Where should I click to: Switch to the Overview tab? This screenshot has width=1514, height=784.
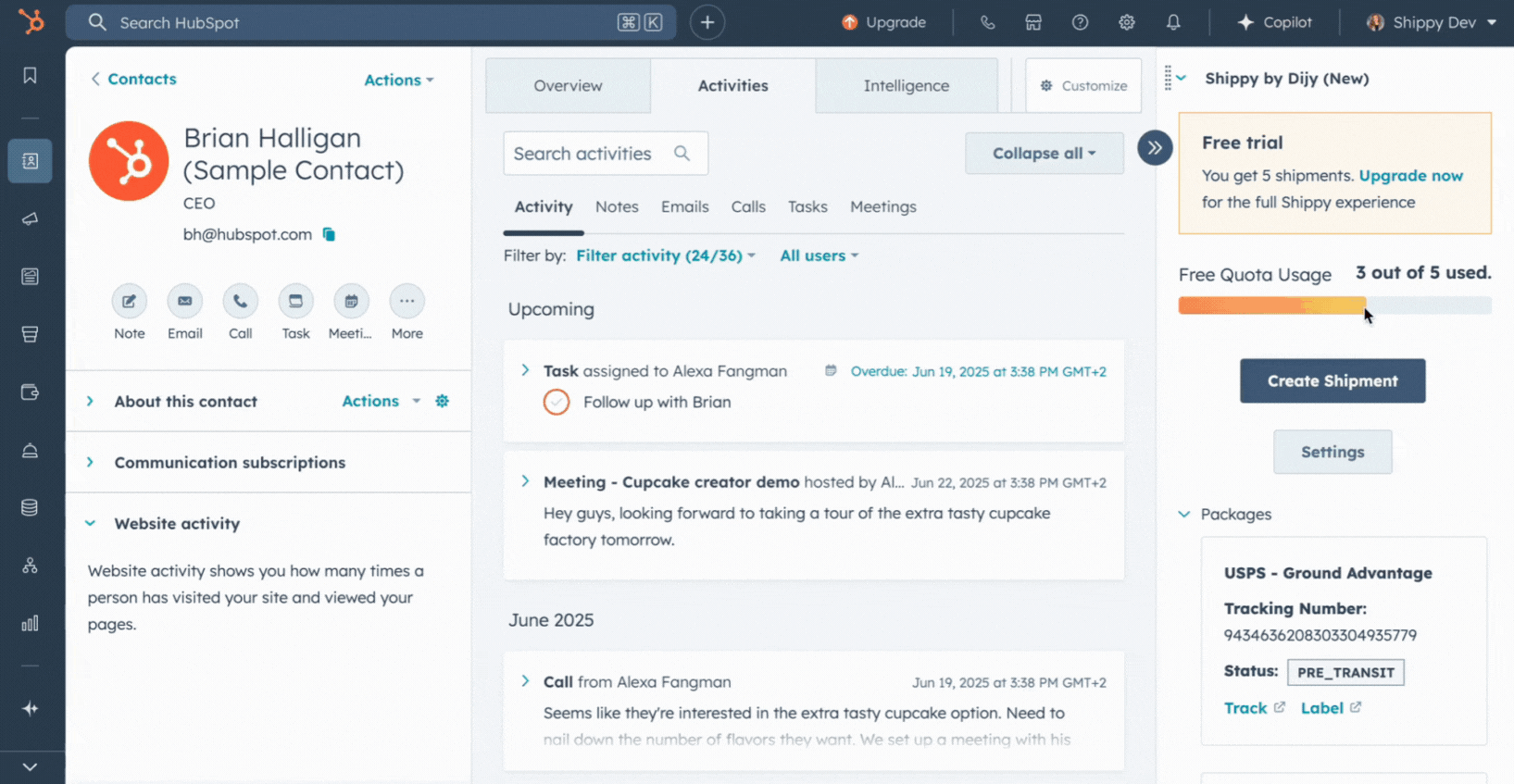tap(568, 85)
